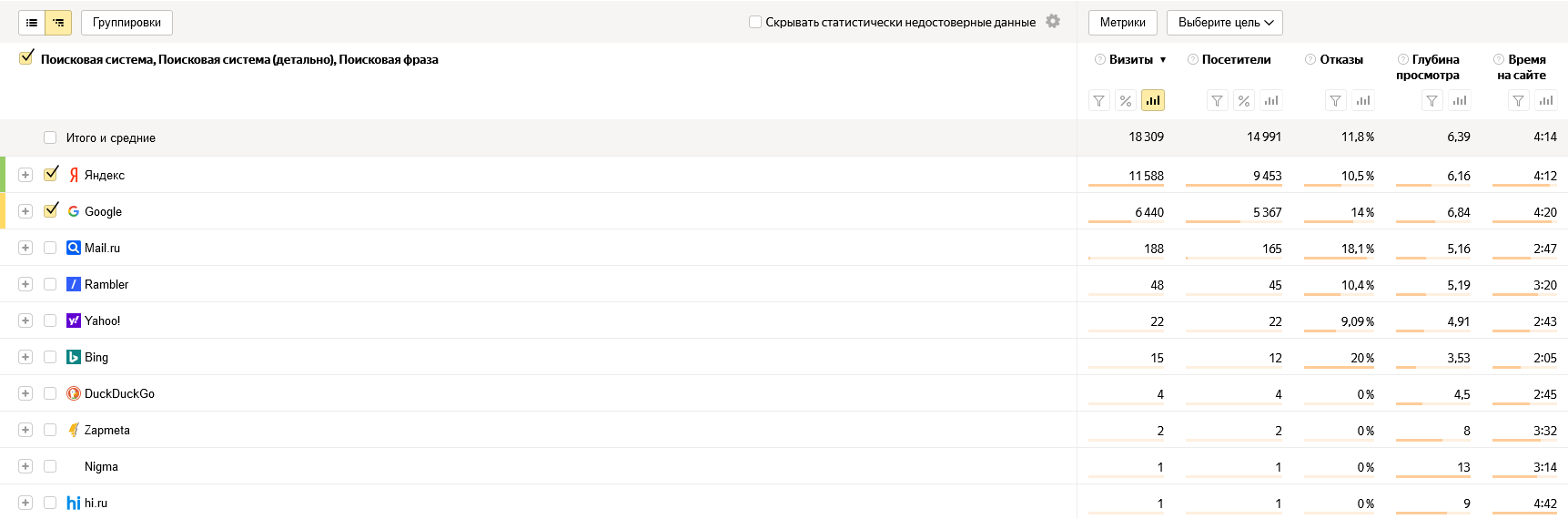Sort by Посетители column header
Image resolution: width=1568 pixels, height=519 pixels.
tap(1236, 59)
